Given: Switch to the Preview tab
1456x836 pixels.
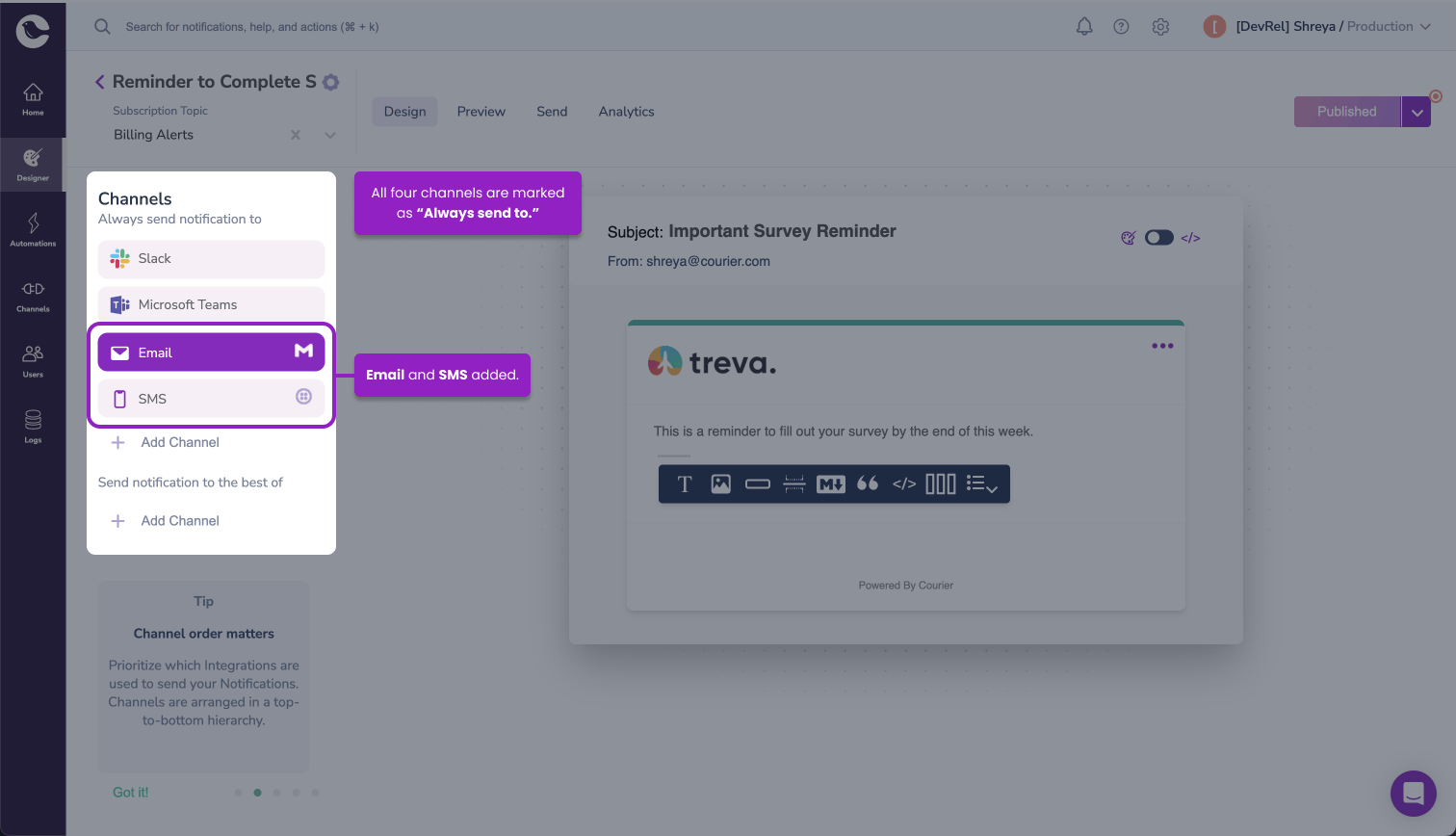Looking at the screenshot, I should point(481,112).
